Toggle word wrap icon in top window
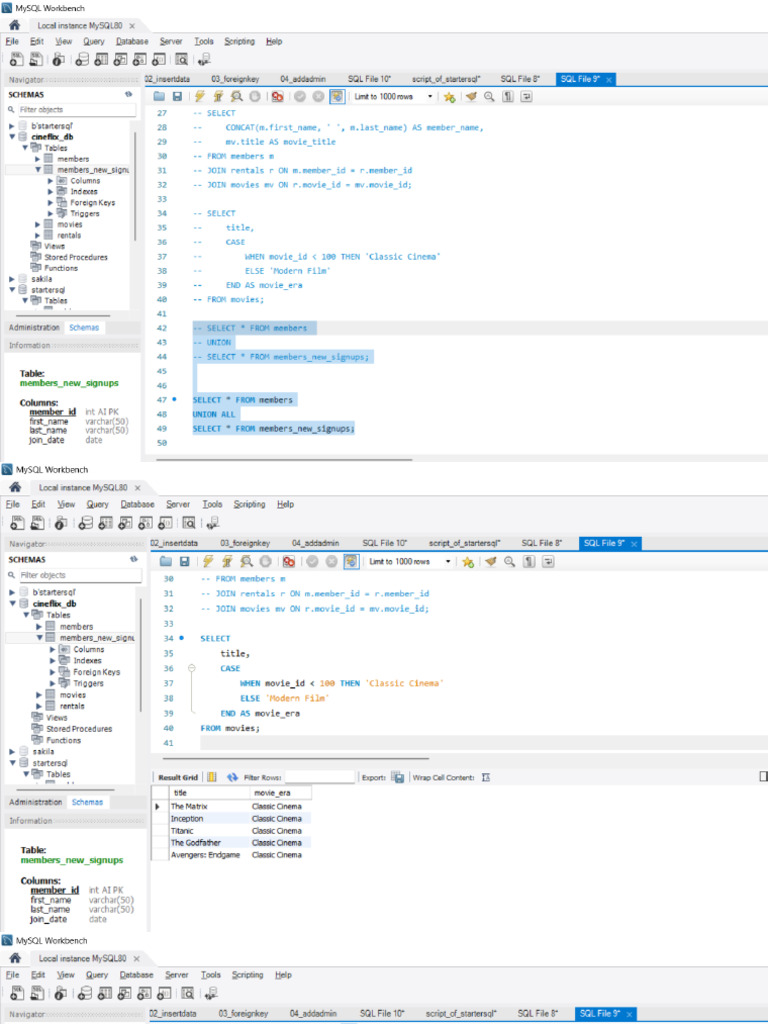768x1024 pixels. point(526,97)
